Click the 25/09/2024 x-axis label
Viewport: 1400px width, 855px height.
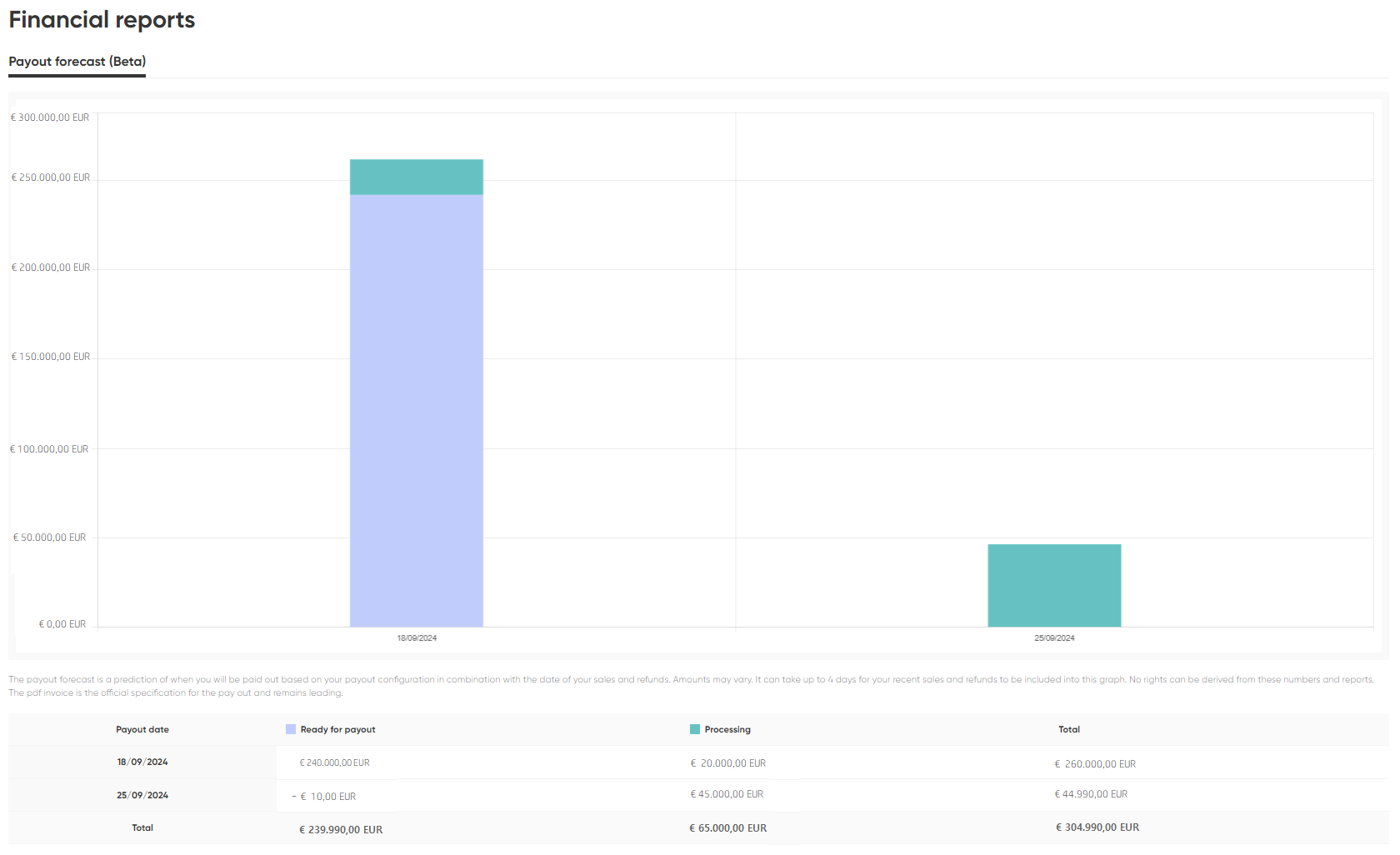tap(1054, 638)
